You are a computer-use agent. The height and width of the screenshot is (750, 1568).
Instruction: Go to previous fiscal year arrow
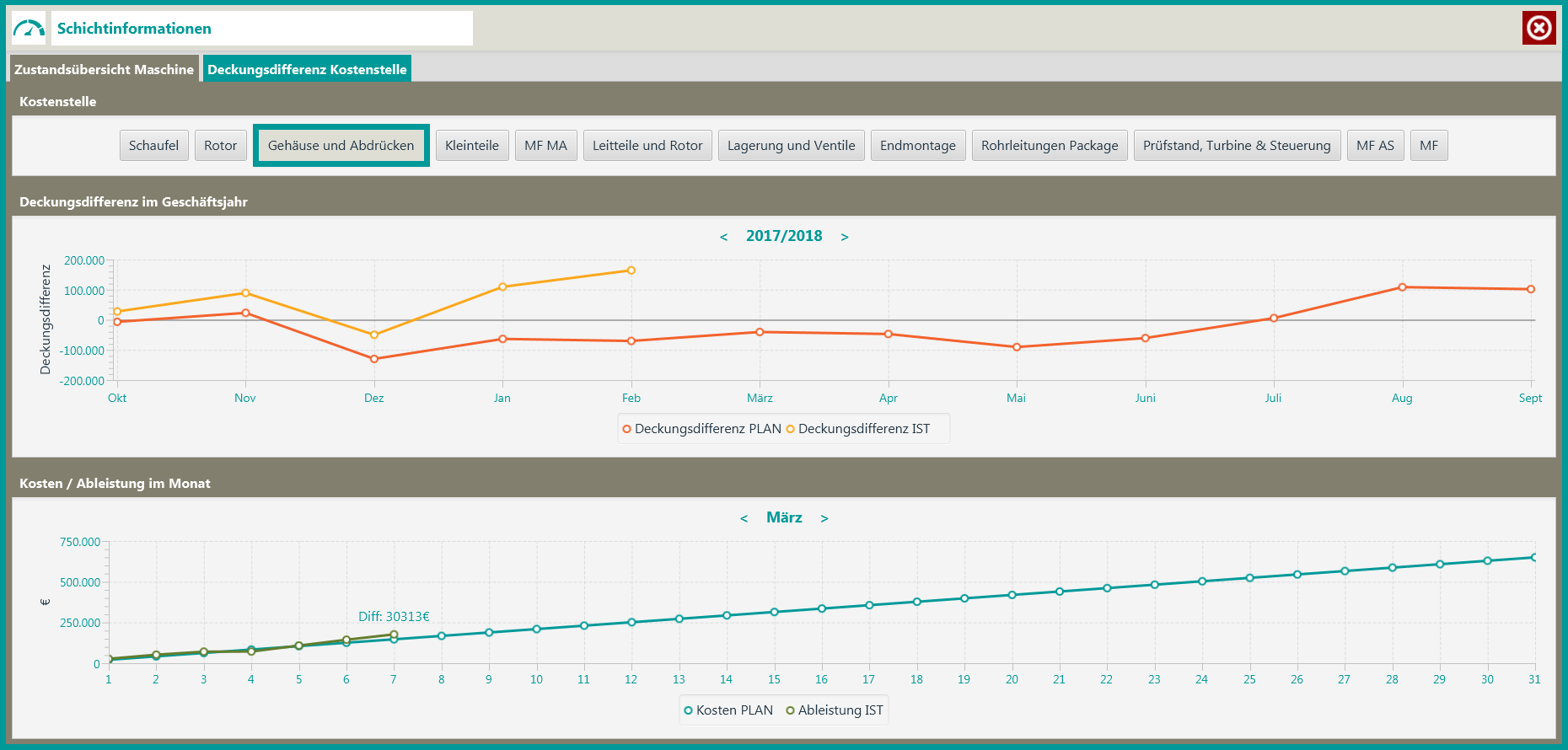pos(723,237)
